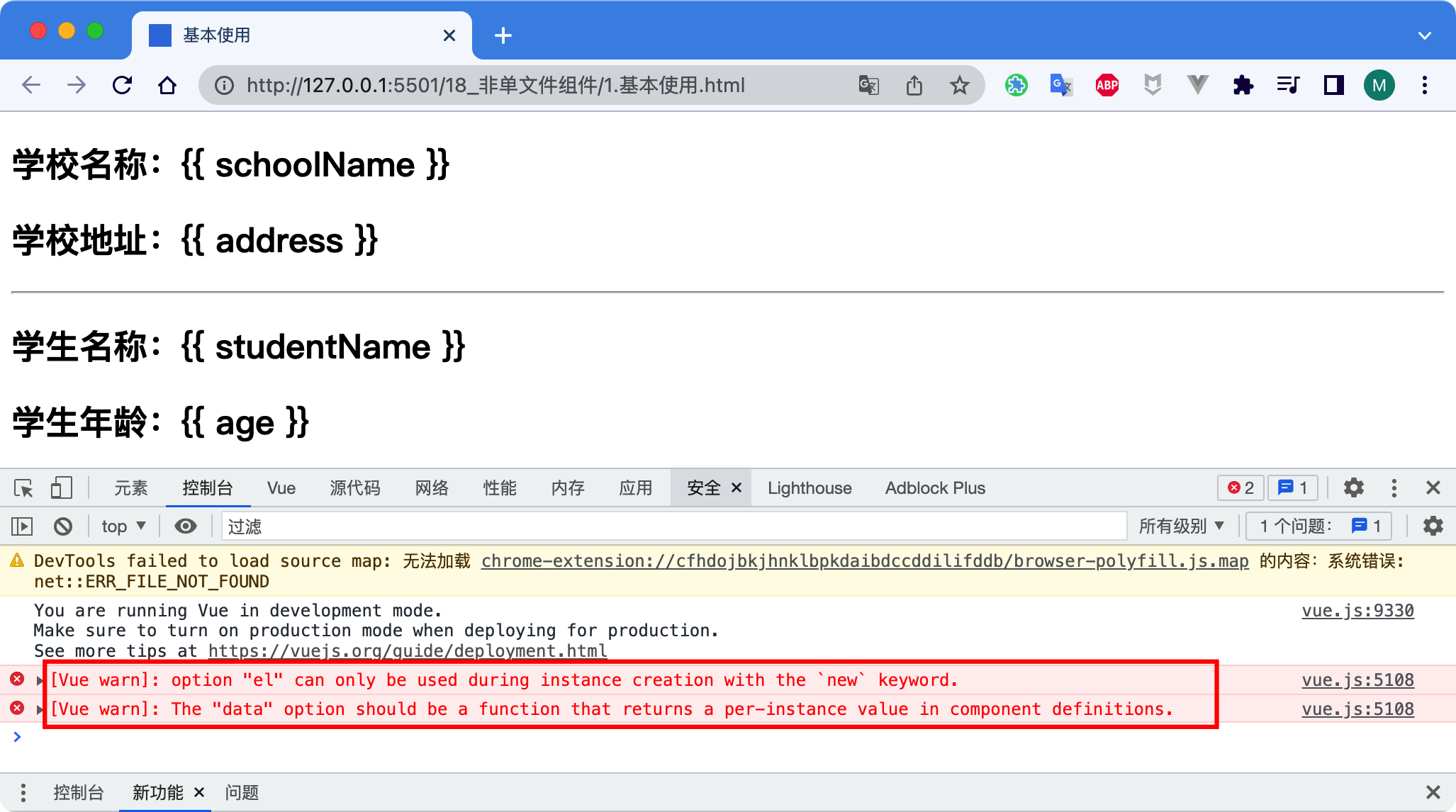This screenshot has height=812, width=1456.
Task: Click the more options kebab menu icon
Action: 1394,488
